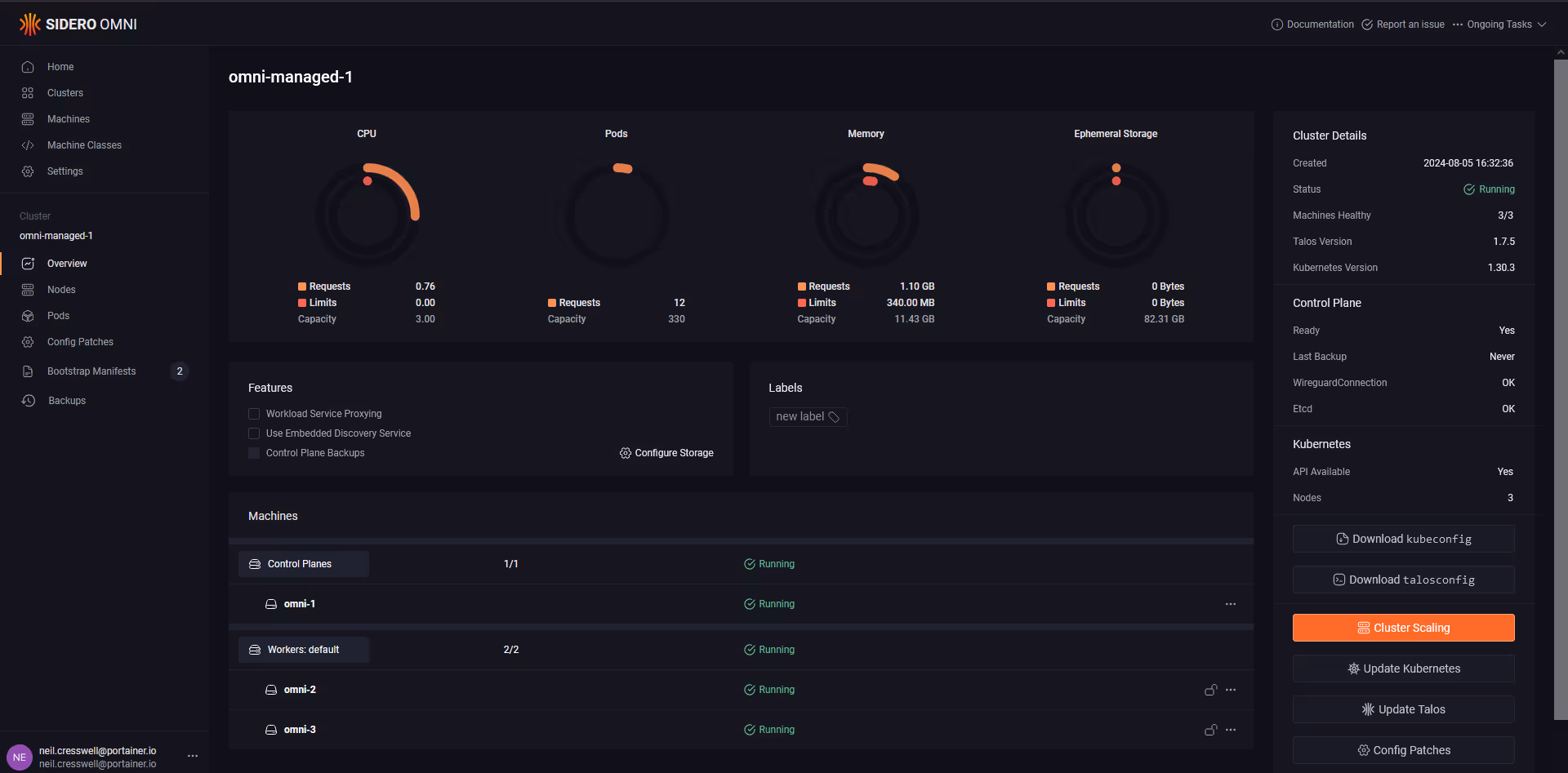Click the Memory usage gauge
Viewport: 1568px width, 773px height.
(x=867, y=215)
